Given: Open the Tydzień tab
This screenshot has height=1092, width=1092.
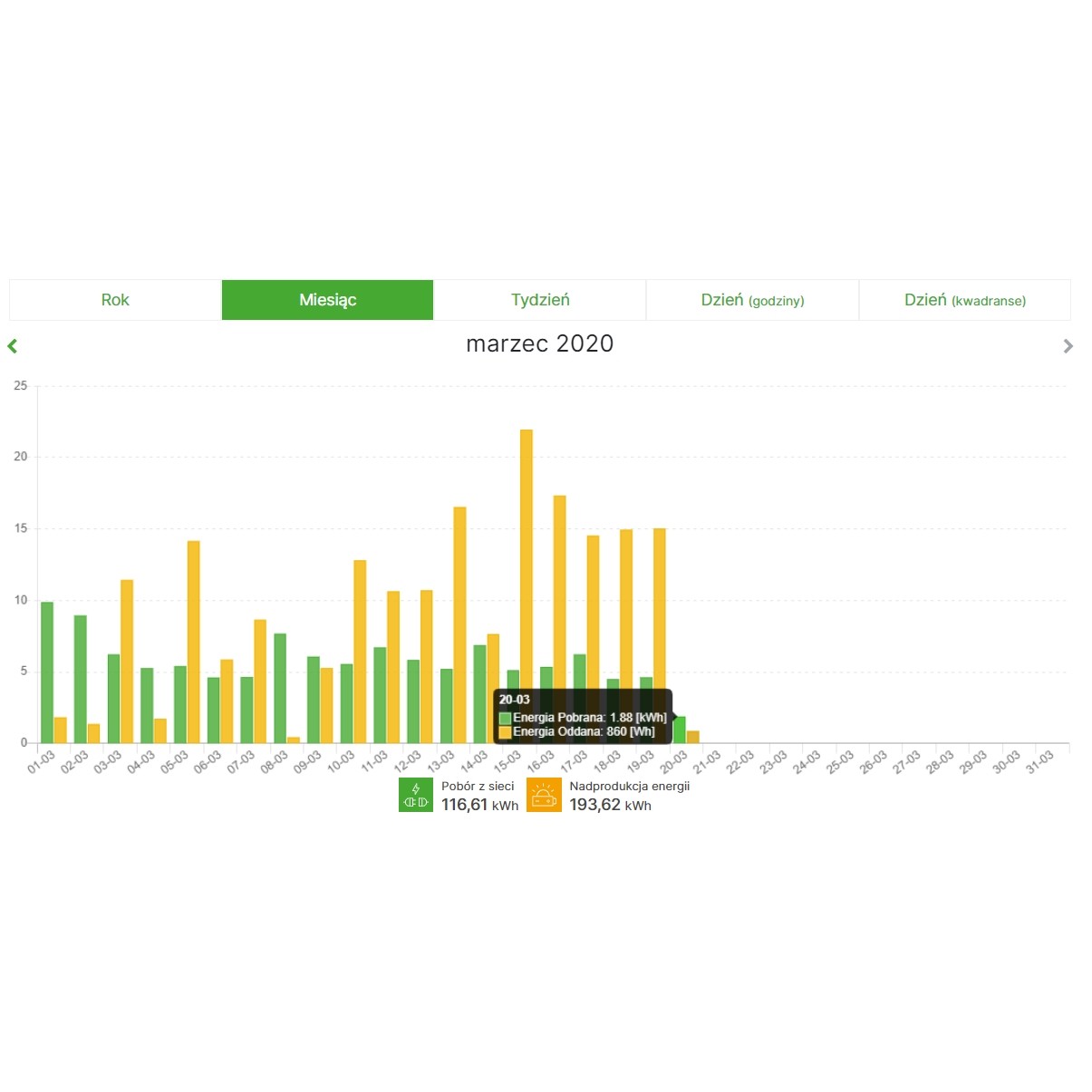Looking at the screenshot, I should 540,300.
